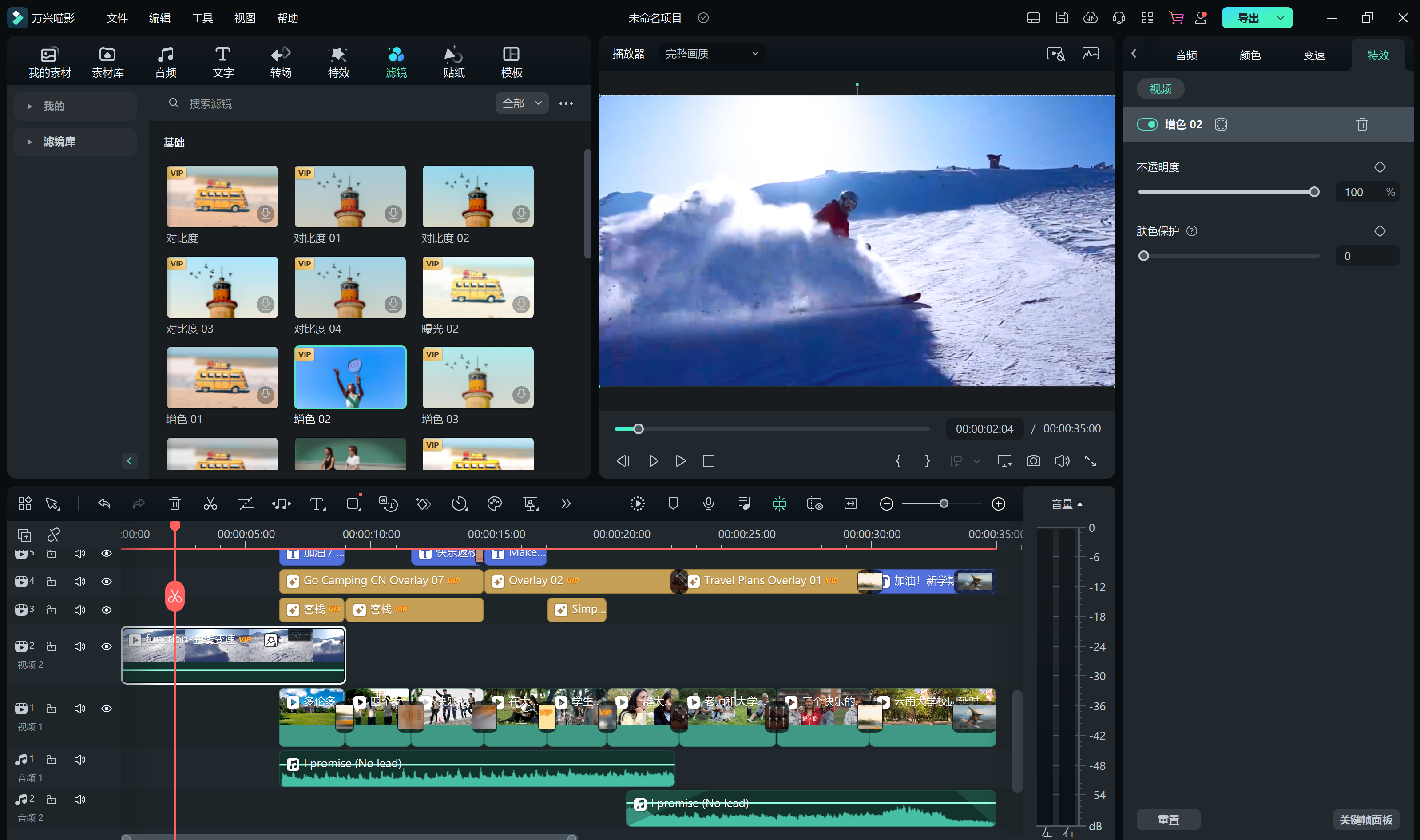Viewport: 1420px width, 840px height.
Task: Open the speed clock tool
Action: pos(459,503)
